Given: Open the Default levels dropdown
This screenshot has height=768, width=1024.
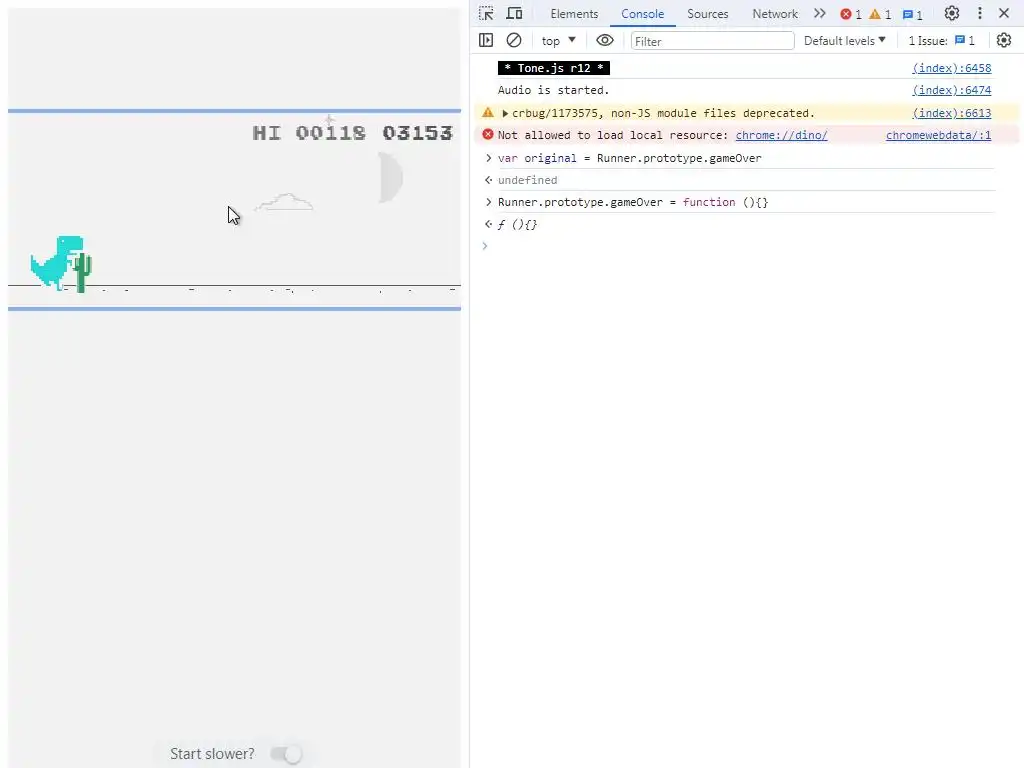Looking at the screenshot, I should tap(844, 40).
